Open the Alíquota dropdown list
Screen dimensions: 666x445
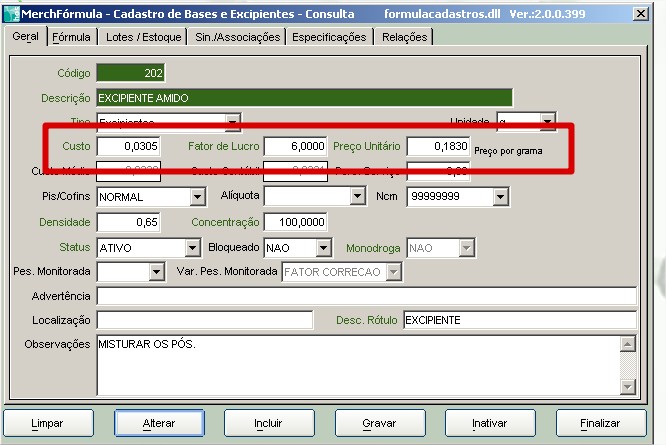(x=358, y=197)
